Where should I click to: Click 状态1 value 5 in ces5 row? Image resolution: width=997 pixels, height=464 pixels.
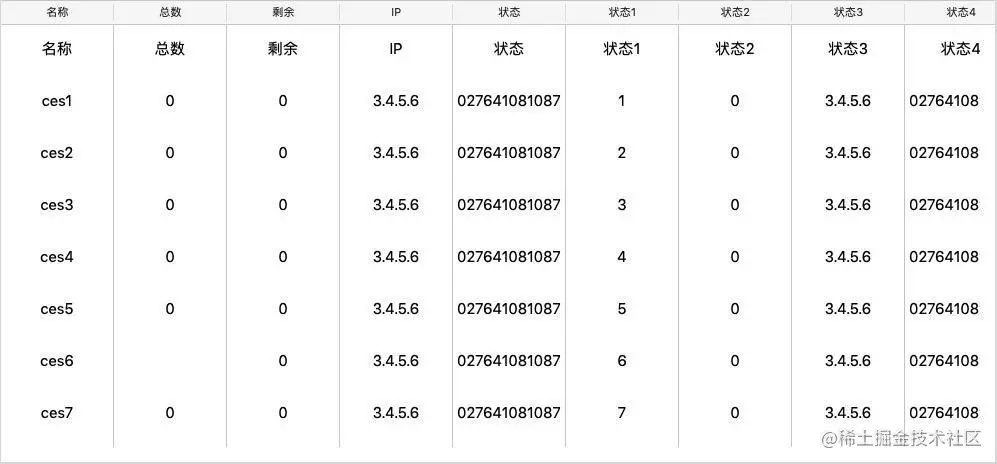point(621,309)
